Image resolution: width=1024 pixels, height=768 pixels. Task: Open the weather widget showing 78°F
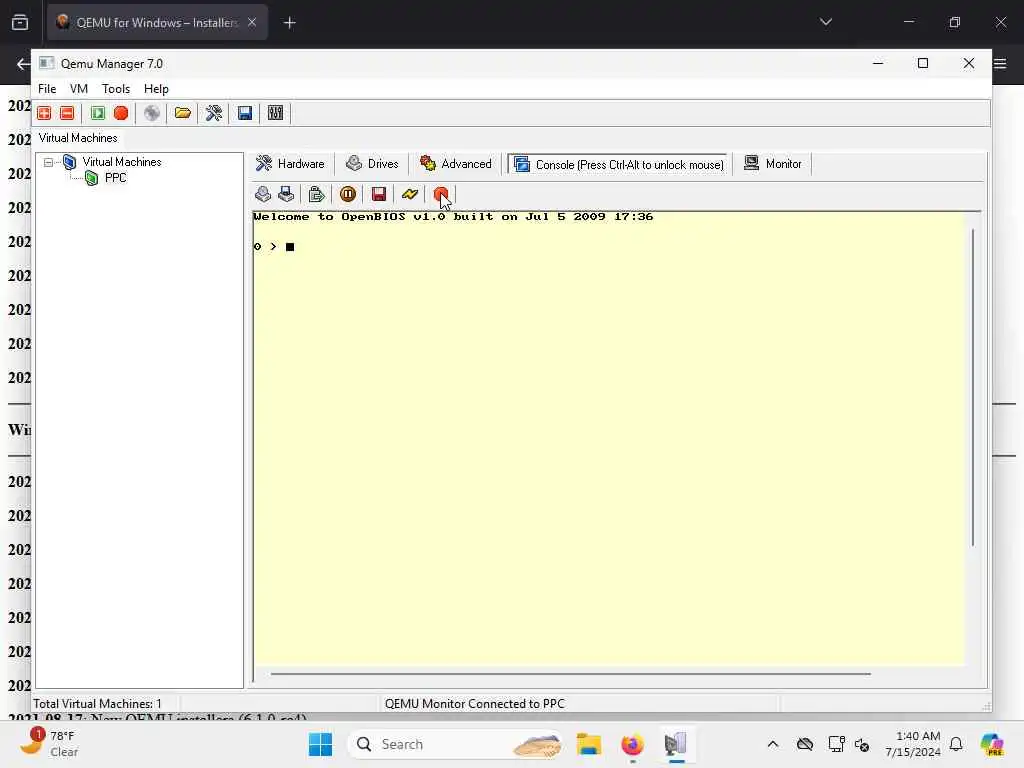click(x=49, y=744)
